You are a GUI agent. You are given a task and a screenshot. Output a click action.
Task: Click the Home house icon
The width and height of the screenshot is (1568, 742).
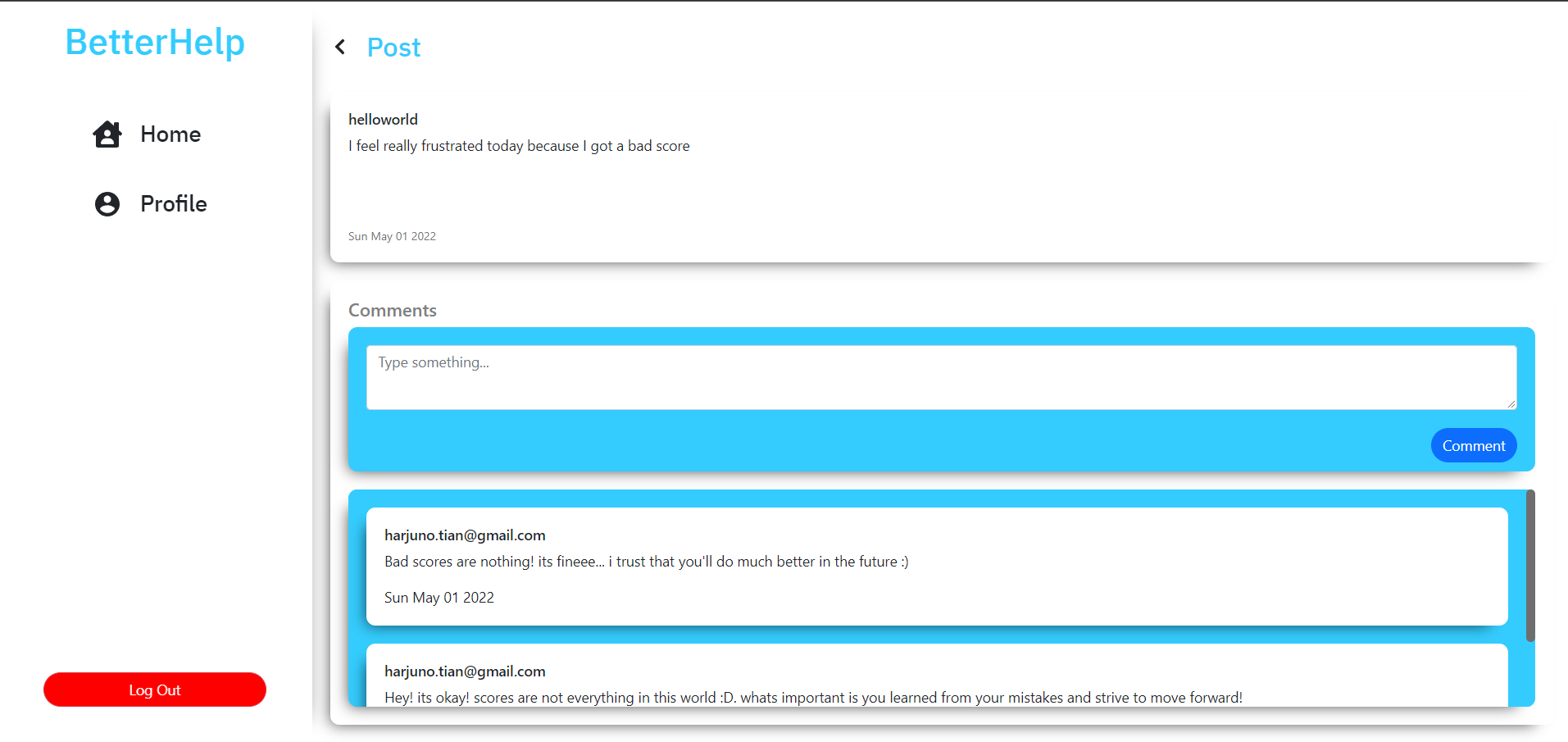(x=107, y=134)
